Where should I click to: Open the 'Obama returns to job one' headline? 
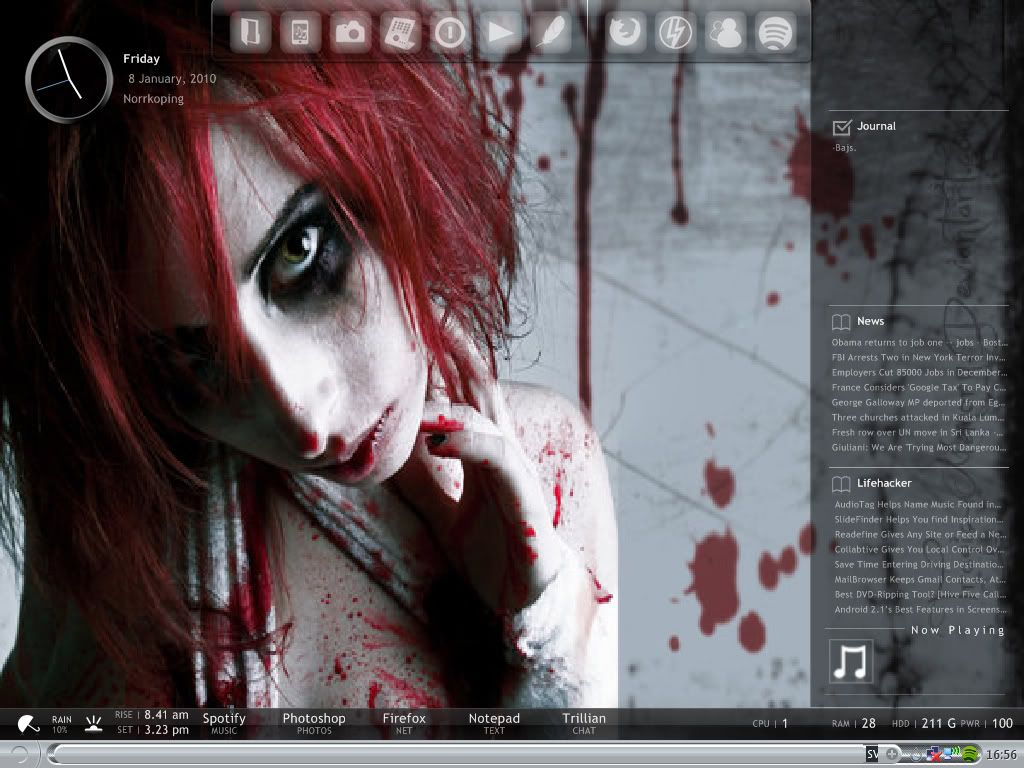coord(918,342)
